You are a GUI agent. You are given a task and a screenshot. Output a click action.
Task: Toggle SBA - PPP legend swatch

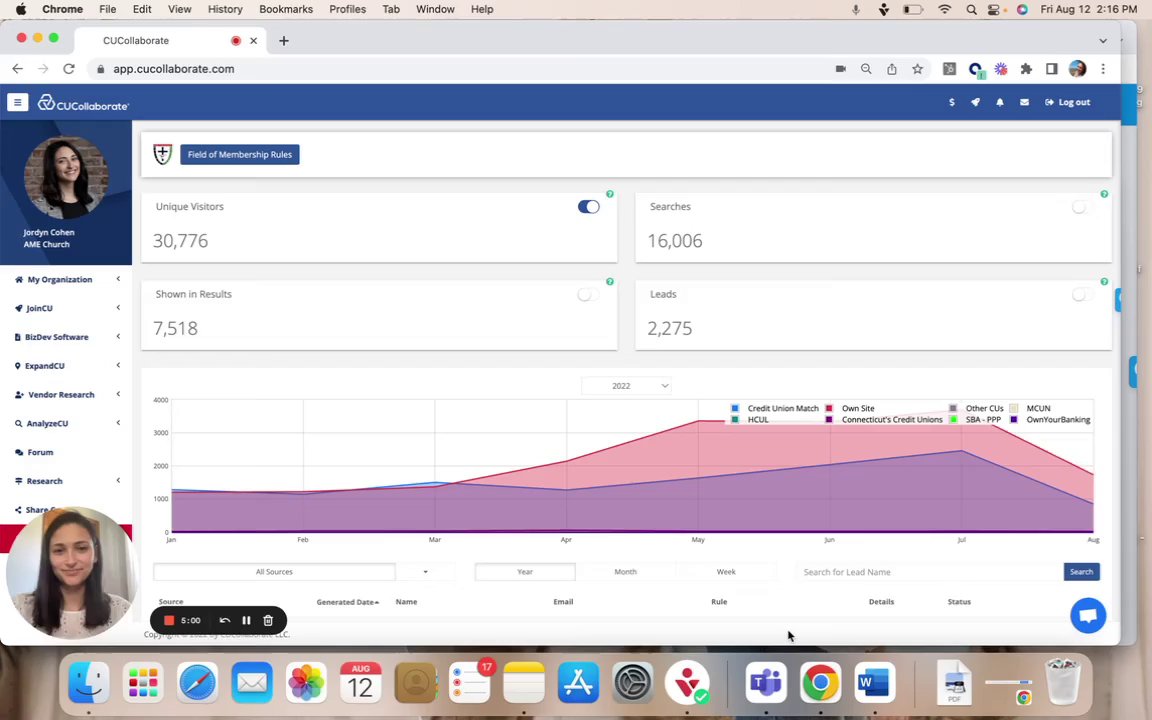pos(953,420)
